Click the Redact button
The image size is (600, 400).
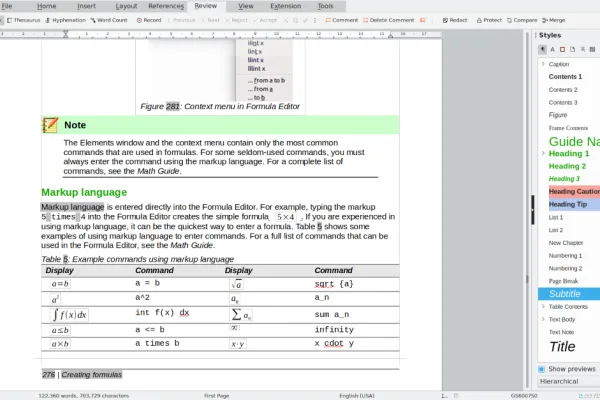coord(455,20)
